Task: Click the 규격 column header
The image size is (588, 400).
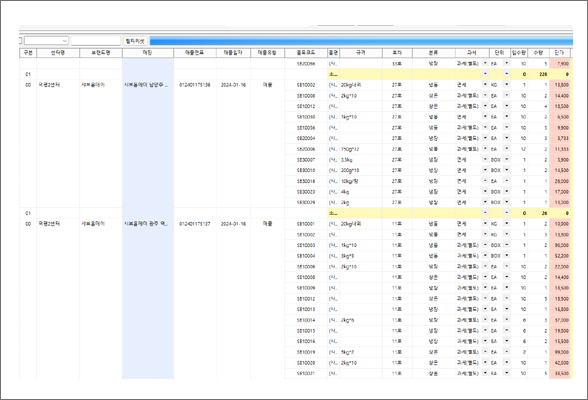Action: (x=361, y=53)
